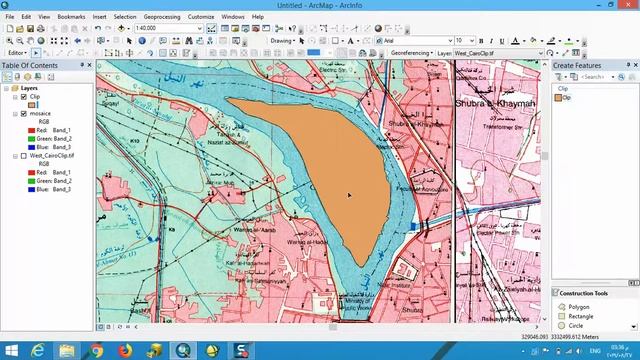Open the Find binoculars tool
The width and height of the screenshot is (640, 360).
click(x=189, y=41)
